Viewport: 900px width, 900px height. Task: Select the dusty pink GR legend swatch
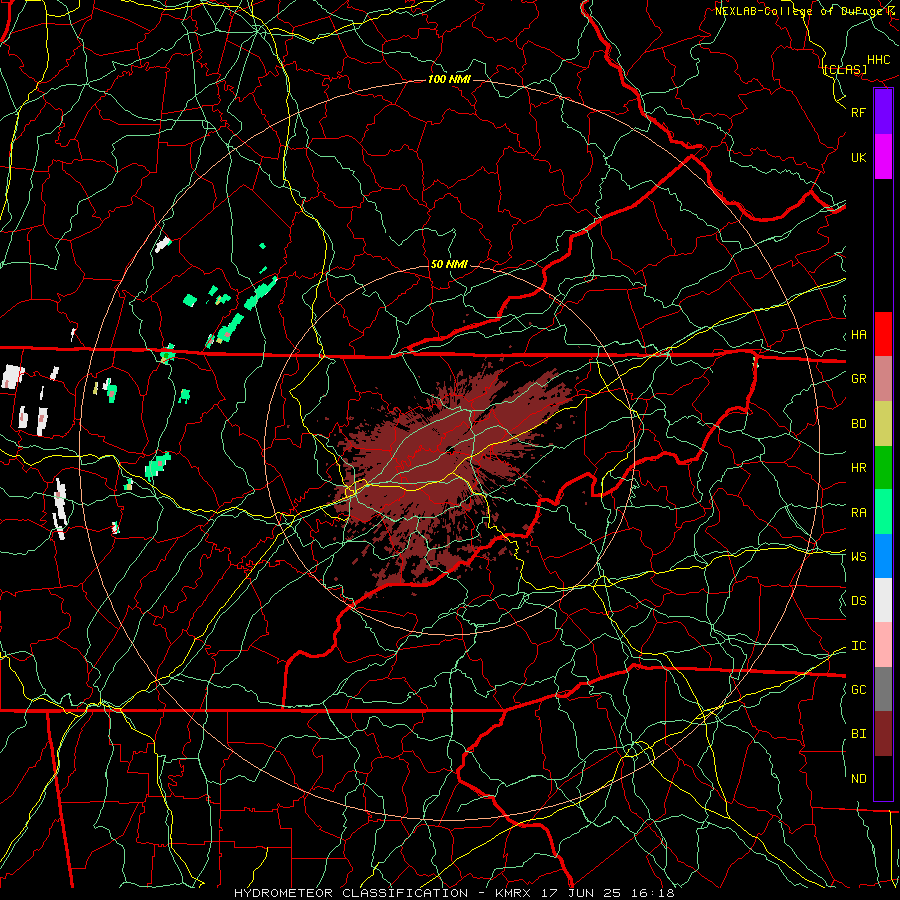pyautogui.click(x=883, y=379)
